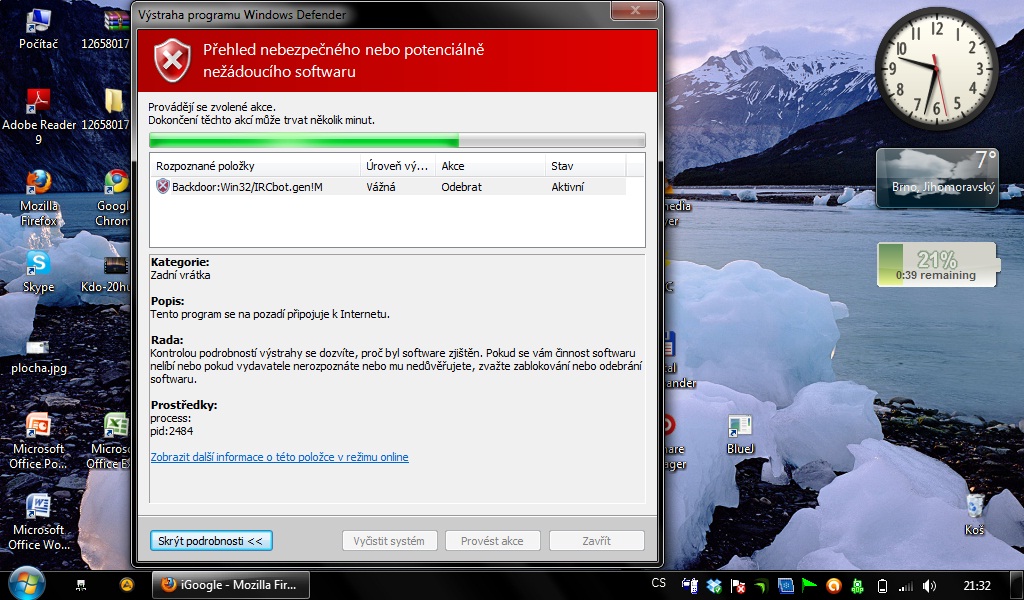Click the phone sync tray icon
This screenshot has height=600, width=1024.
coord(689,586)
